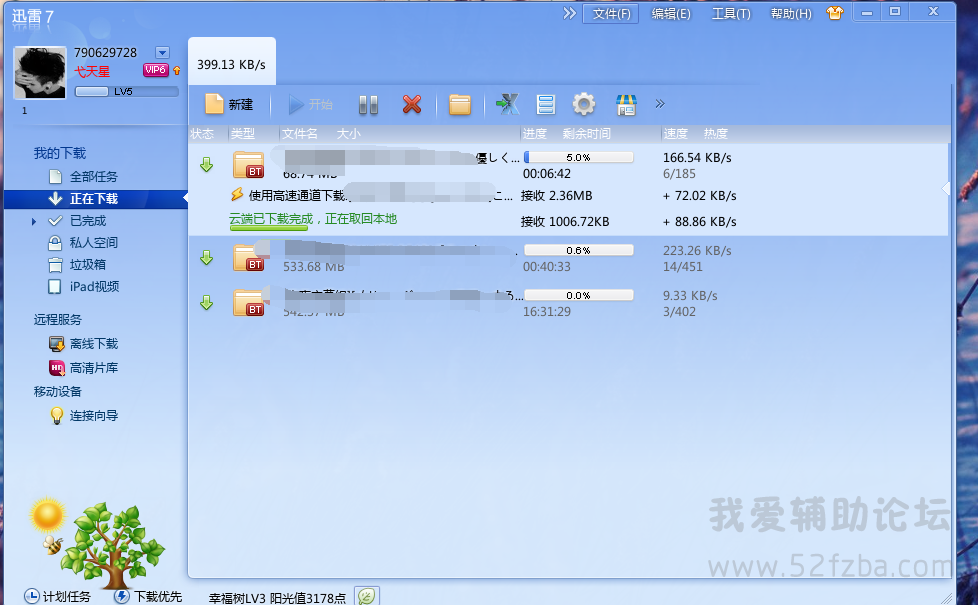The height and width of the screenshot is (605, 978).
Task: Click BT folder icon of 5.0% task
Action: pos(248,165)
